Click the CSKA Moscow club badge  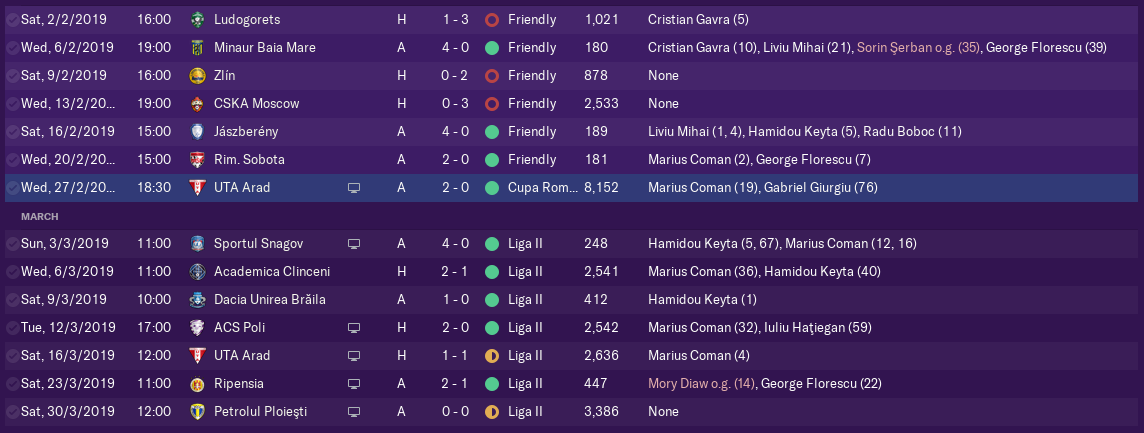[x=197, y=104]
